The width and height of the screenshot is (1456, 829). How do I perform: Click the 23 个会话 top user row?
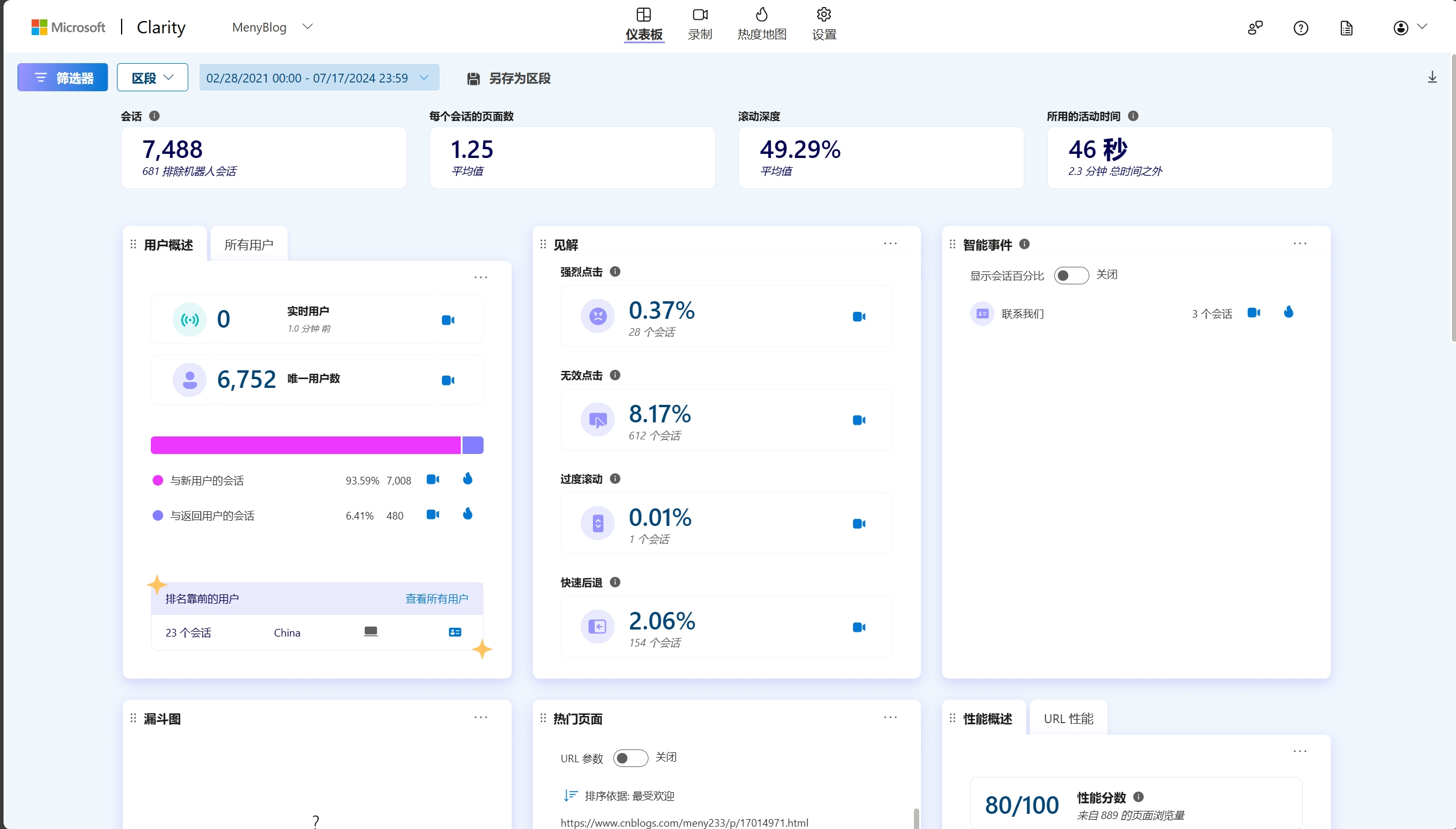coord(317,632)
